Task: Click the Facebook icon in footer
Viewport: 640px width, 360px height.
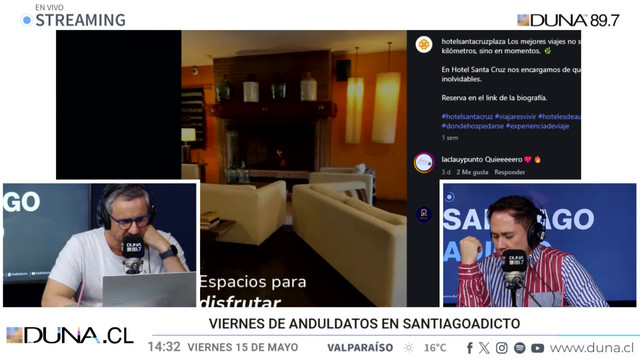Action: [470, 348]
